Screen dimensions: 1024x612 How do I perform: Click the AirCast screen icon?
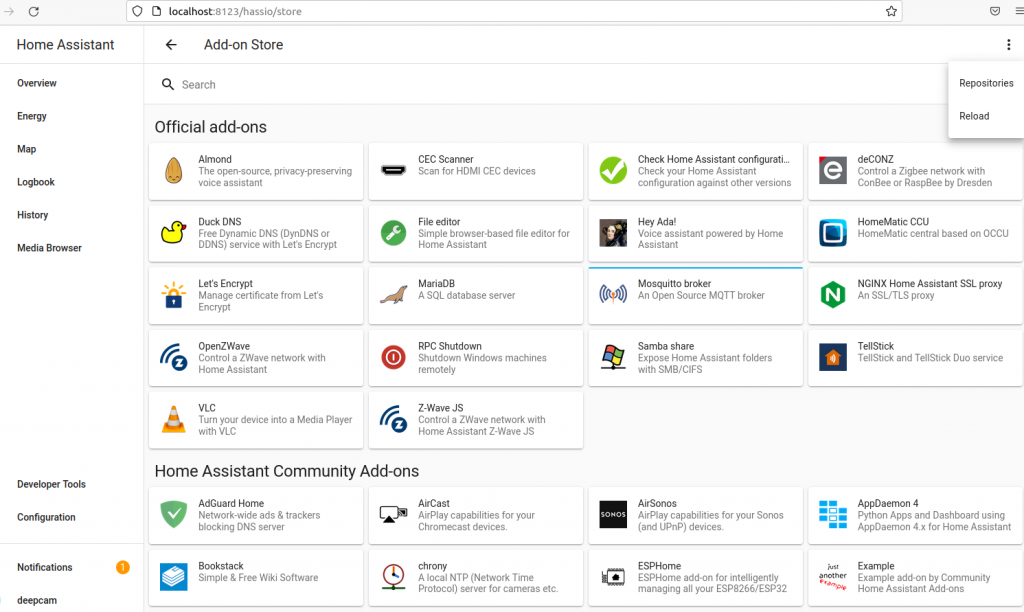pyautogui.click(x=393, y=515)
